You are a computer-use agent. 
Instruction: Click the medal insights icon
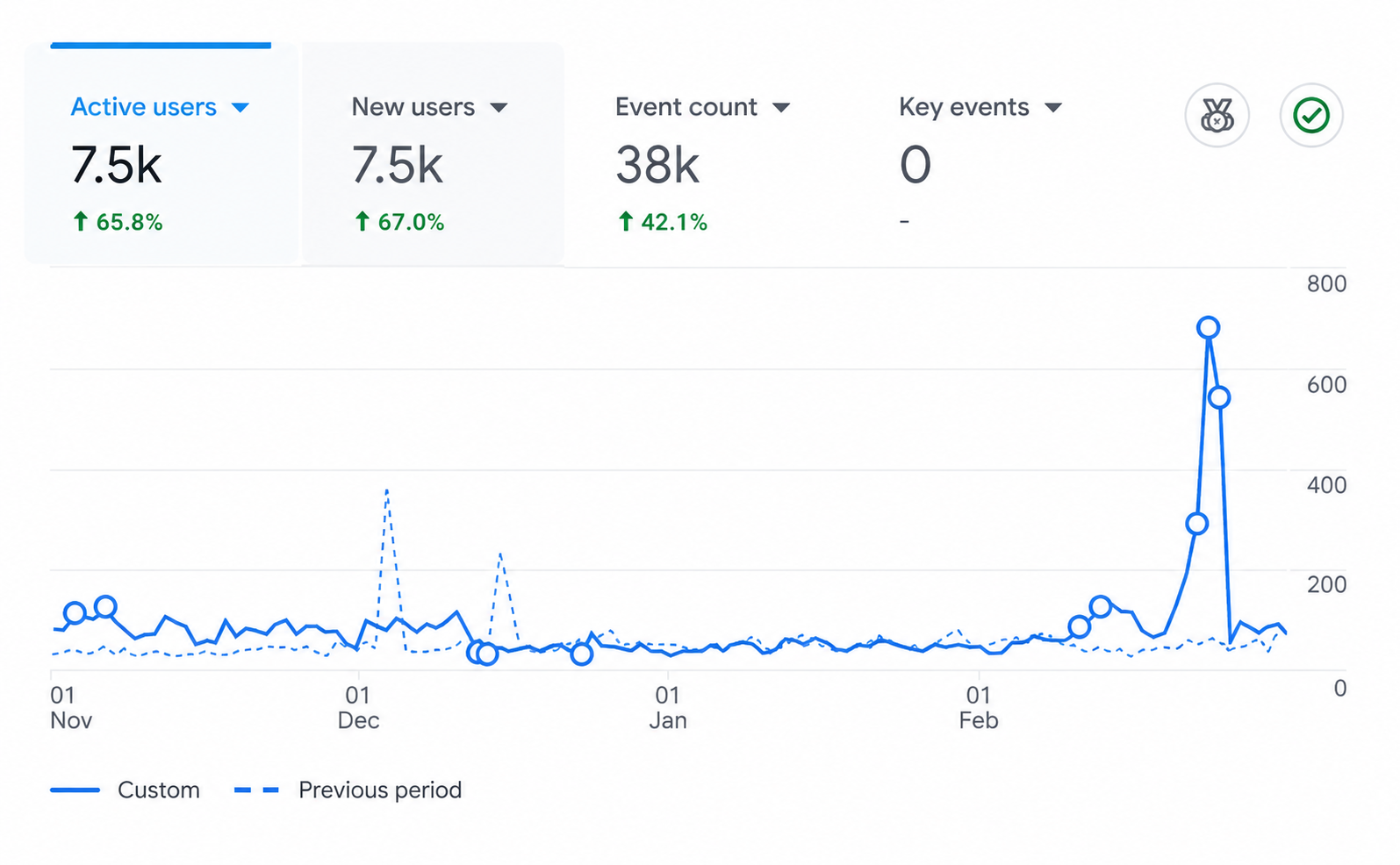[x=1217, y=115]
